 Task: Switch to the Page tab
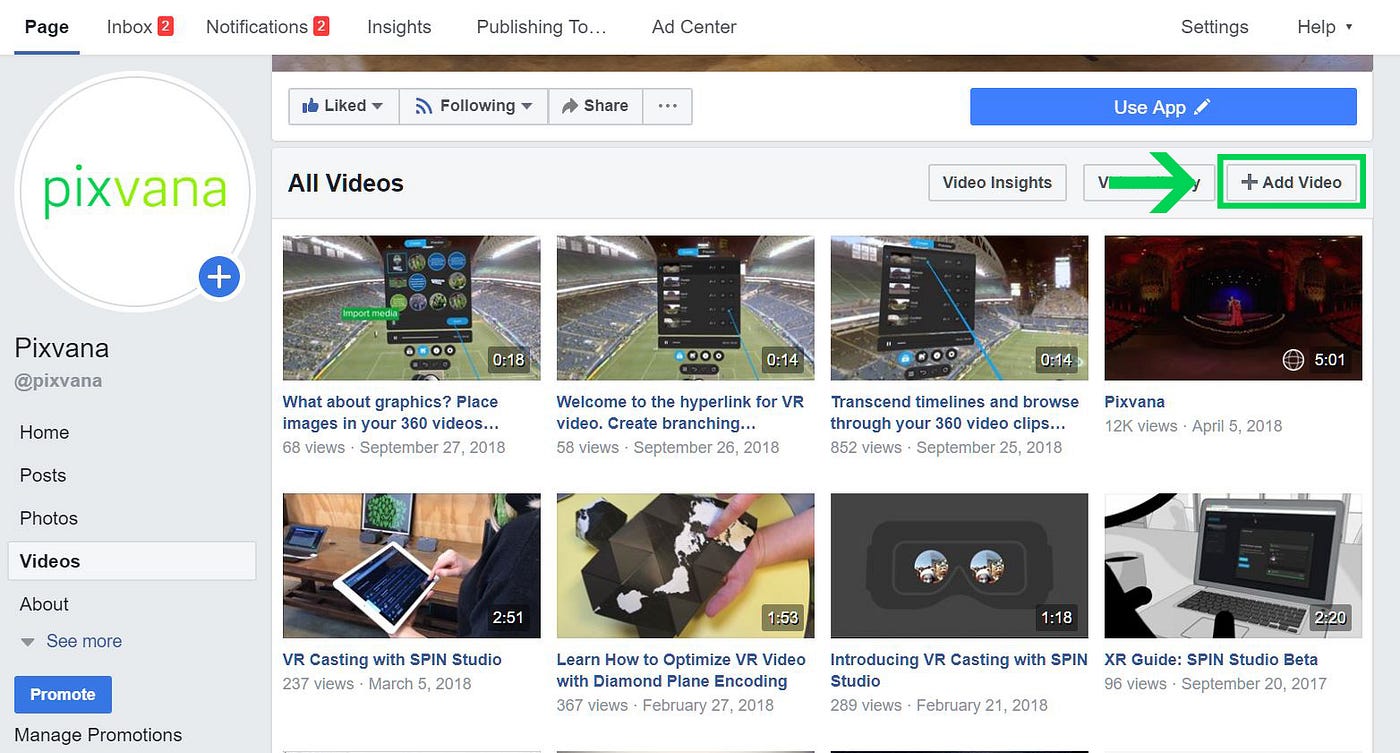tap(47, 27)
